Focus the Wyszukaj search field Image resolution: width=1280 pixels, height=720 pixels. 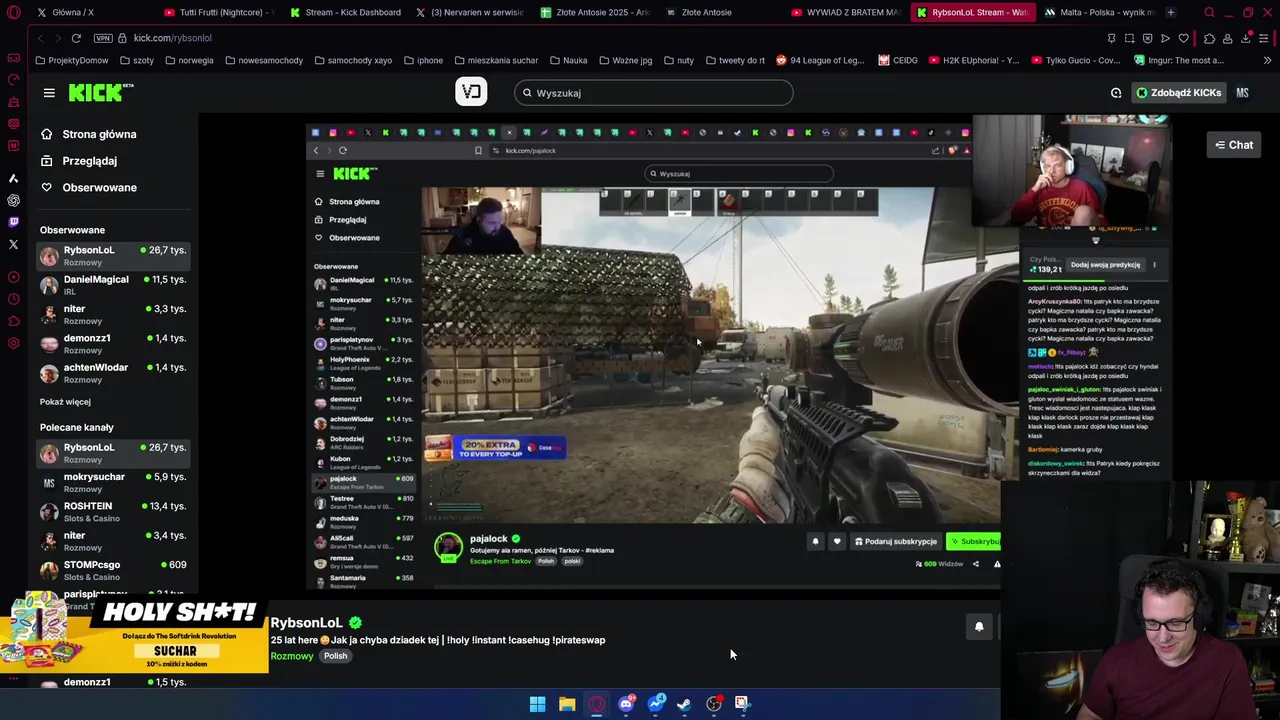(654, 93)
